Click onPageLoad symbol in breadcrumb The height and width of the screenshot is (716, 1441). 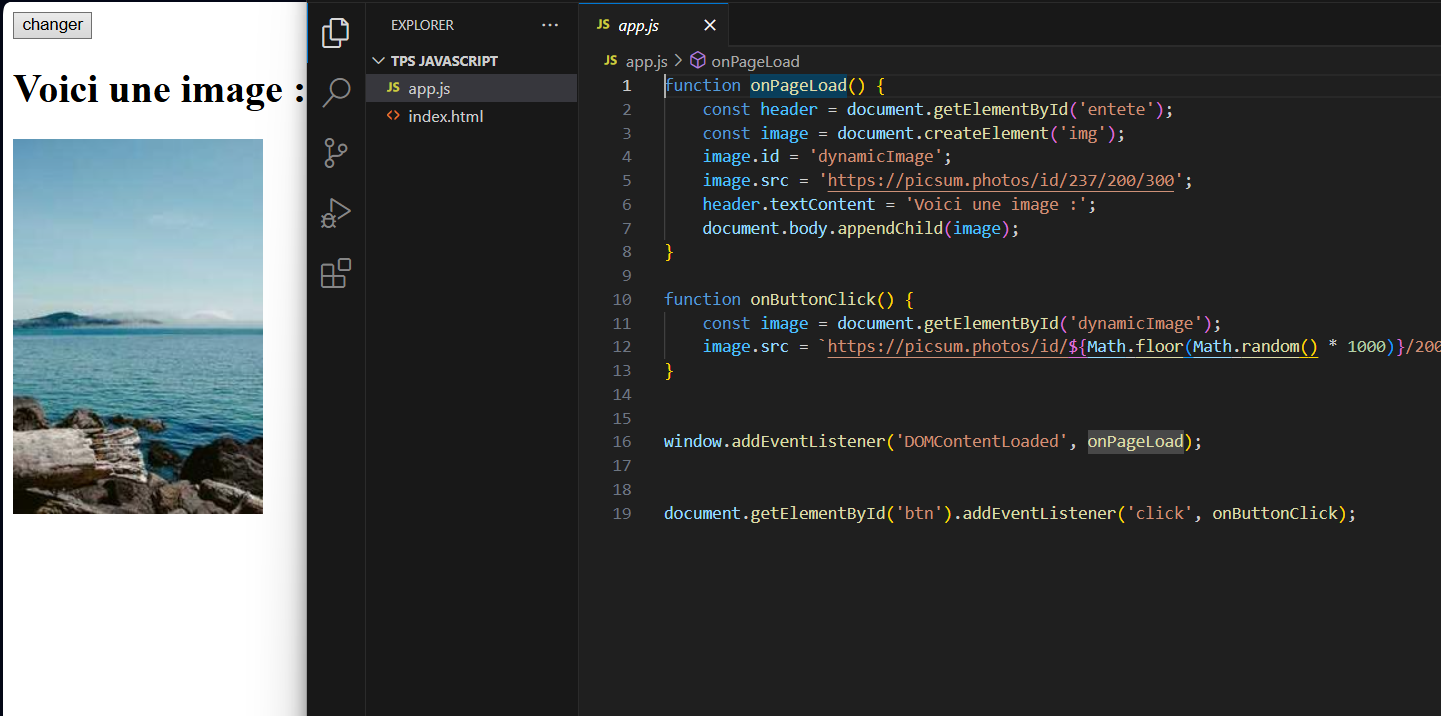(755, 61)
